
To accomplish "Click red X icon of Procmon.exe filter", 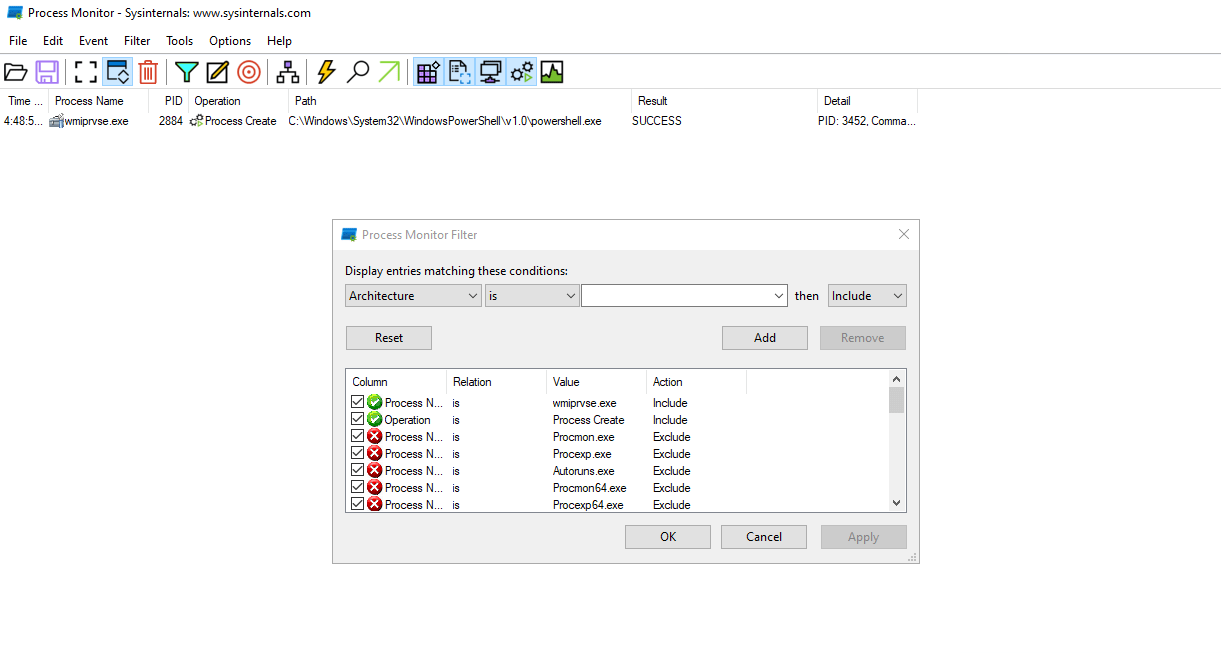I will (375, 436).
